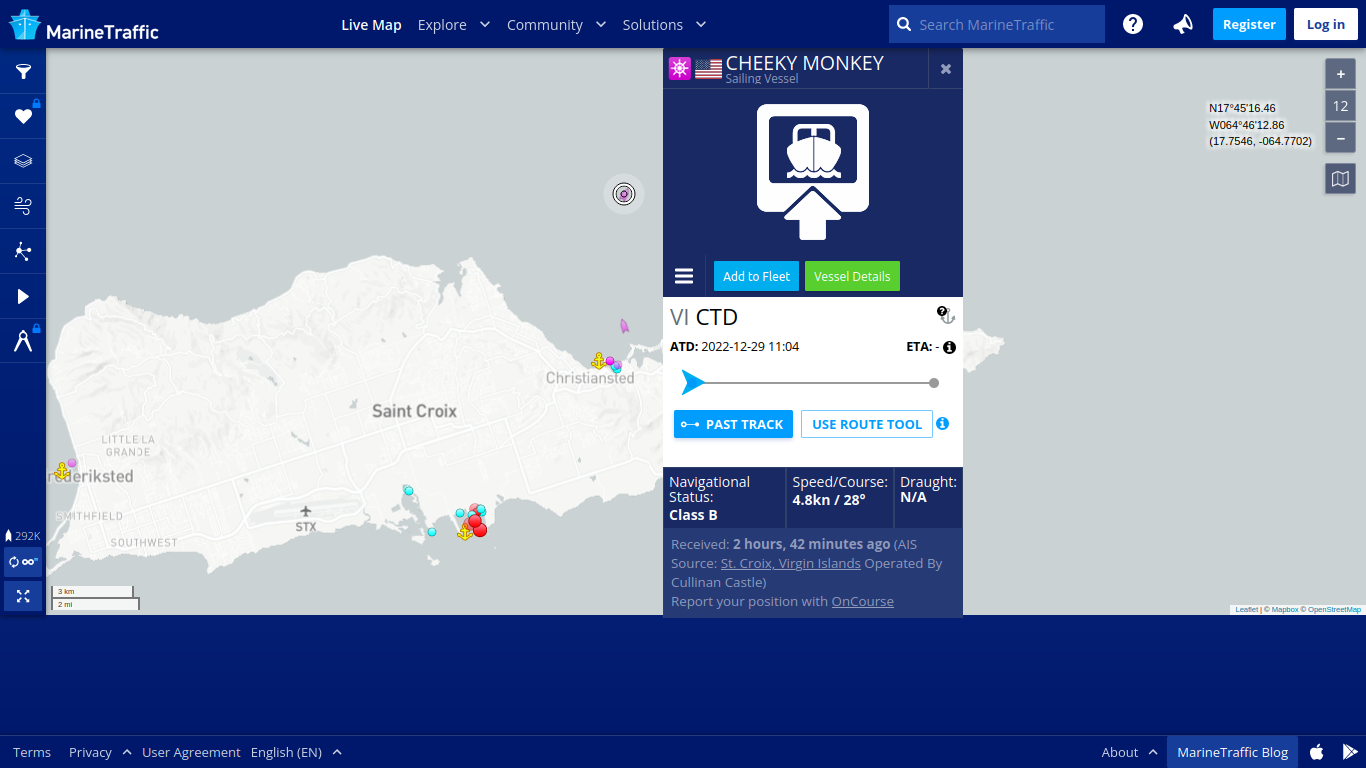Image resolution: width=1366 pixels, height=768 pixels.
Task: Click the voyage timeline destination dot
Action: (x=934, y=383)
